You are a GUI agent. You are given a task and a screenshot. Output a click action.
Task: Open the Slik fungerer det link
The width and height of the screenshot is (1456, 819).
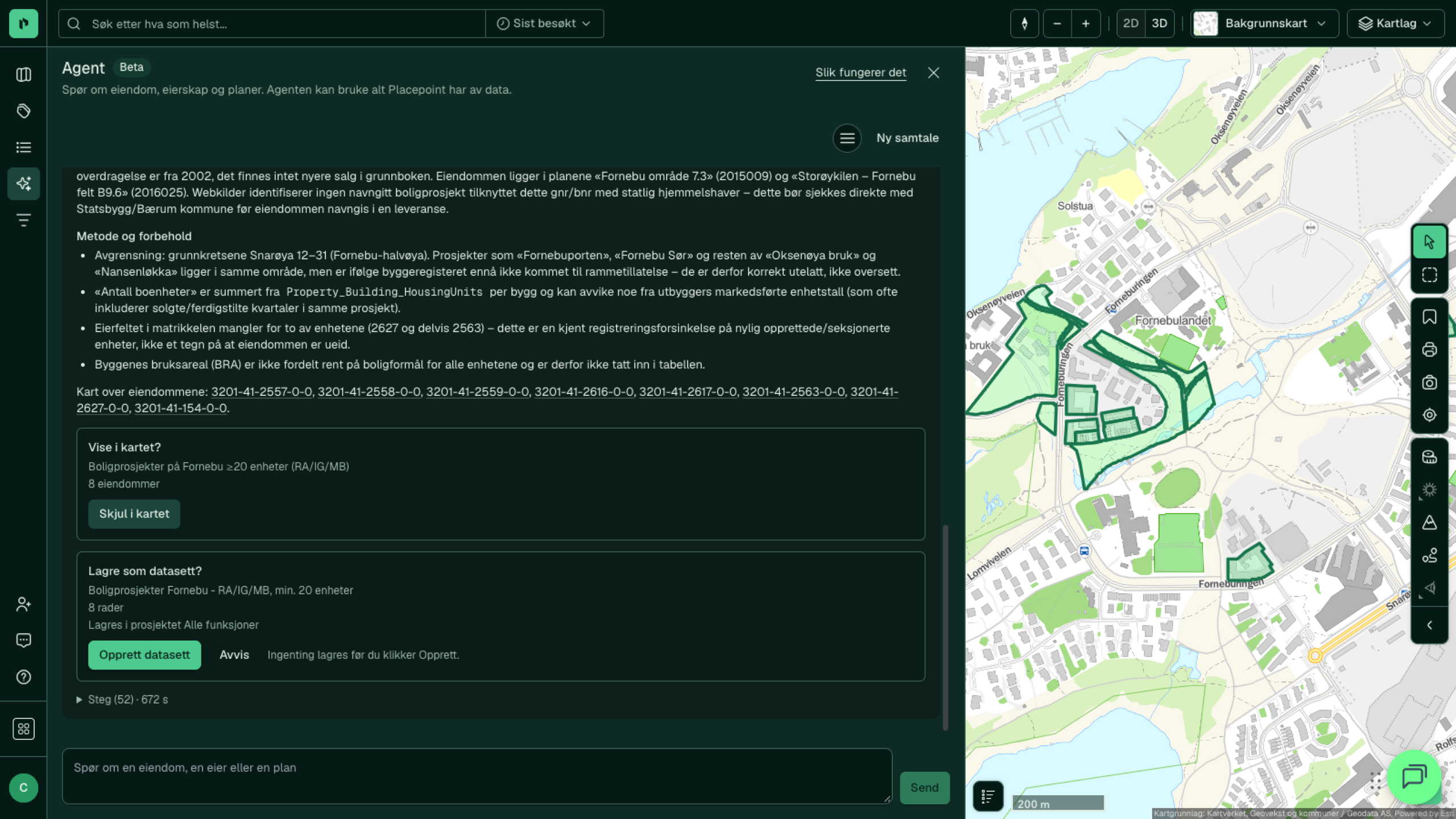tap(861, 73)
